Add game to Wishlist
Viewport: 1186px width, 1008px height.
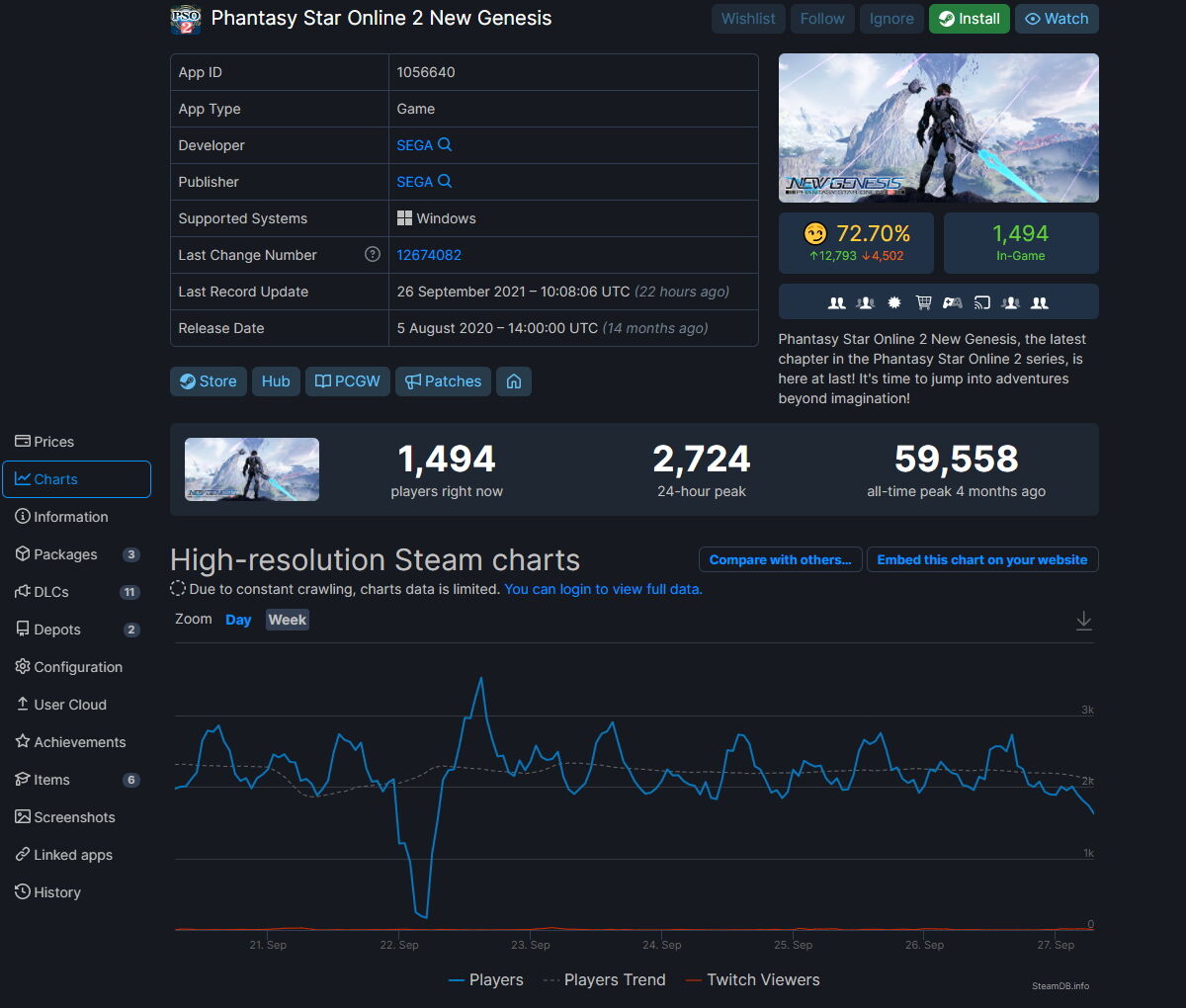(x=748, y=19)
